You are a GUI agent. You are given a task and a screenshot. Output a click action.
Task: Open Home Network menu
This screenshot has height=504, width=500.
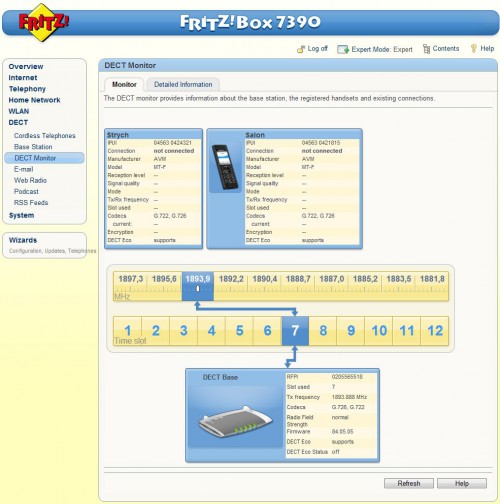click(x=34, y=100)
